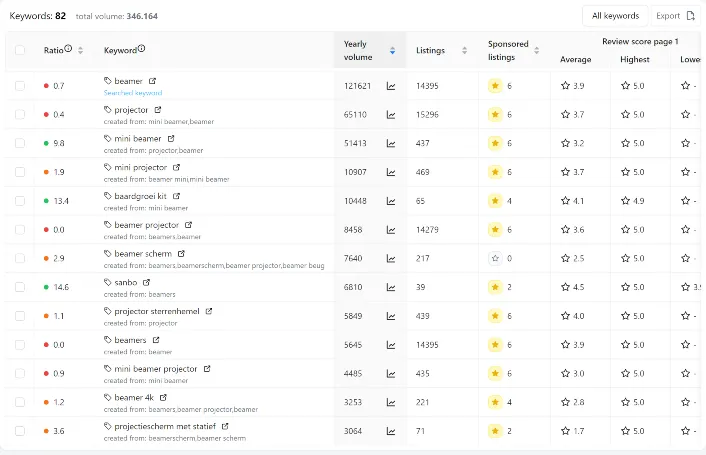
Task: Open external link icon beside sanbo
Action: [146, 283]
